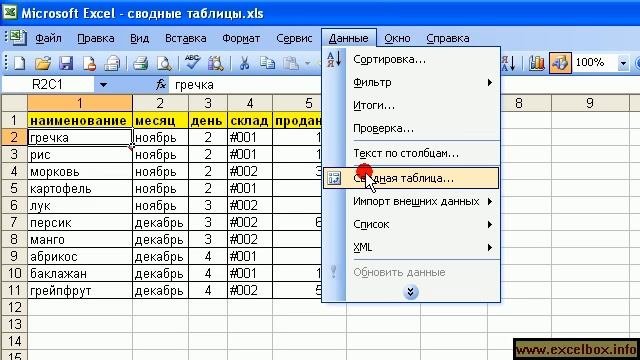Select column header 2
Screen dimensions: 640x360
pos(160,103)
